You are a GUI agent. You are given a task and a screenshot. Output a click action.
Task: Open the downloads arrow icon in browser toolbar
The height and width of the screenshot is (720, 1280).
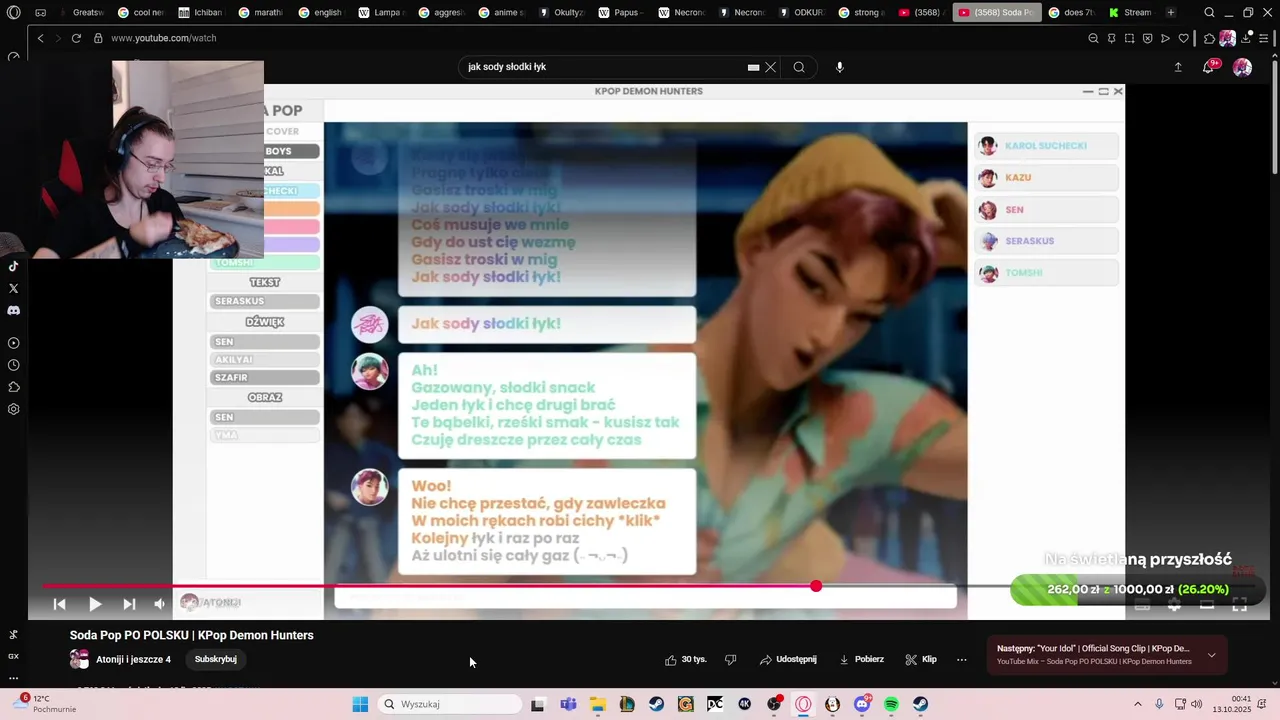(1245, 38)
